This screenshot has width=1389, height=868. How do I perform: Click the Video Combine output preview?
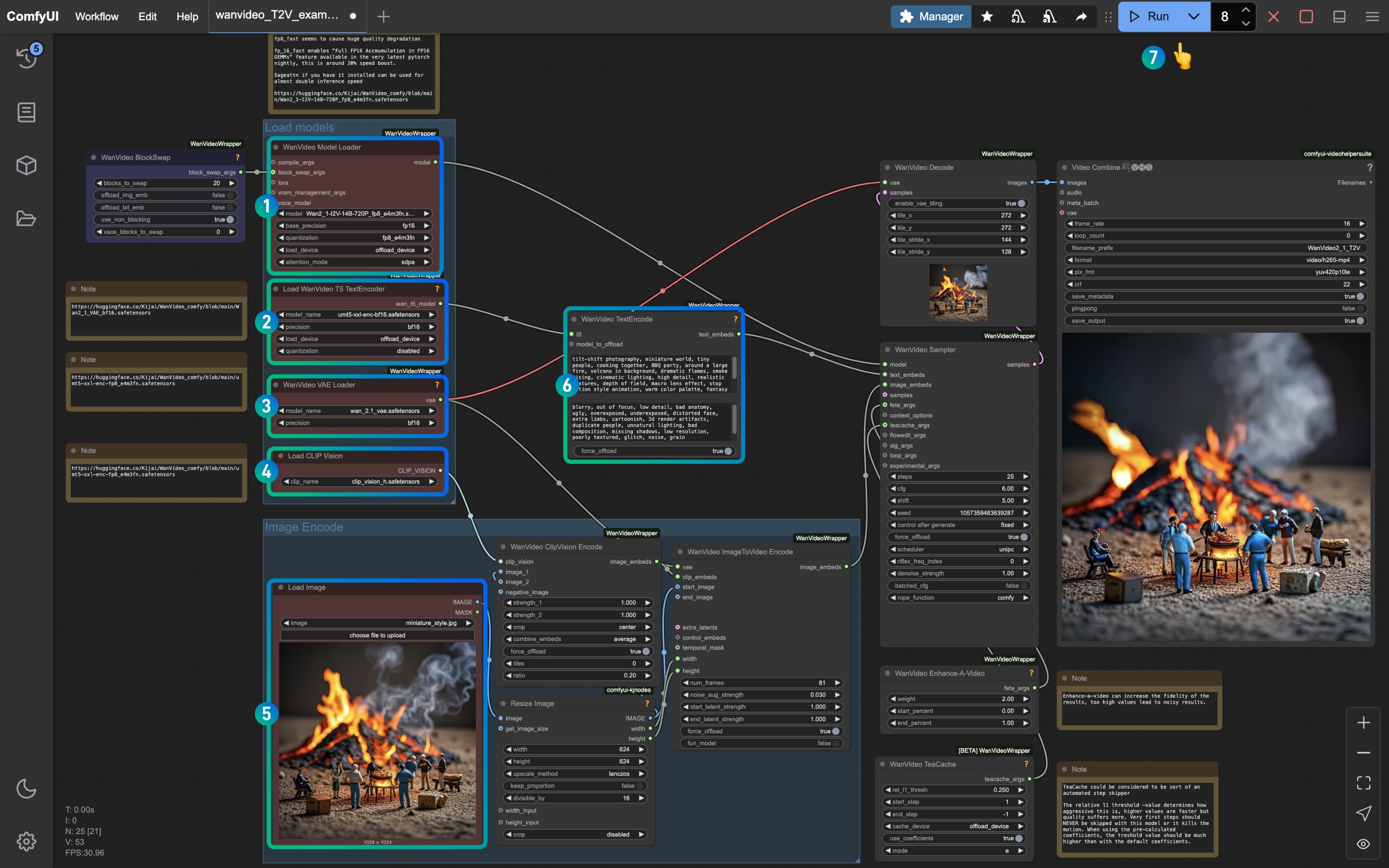point(1216,487)
